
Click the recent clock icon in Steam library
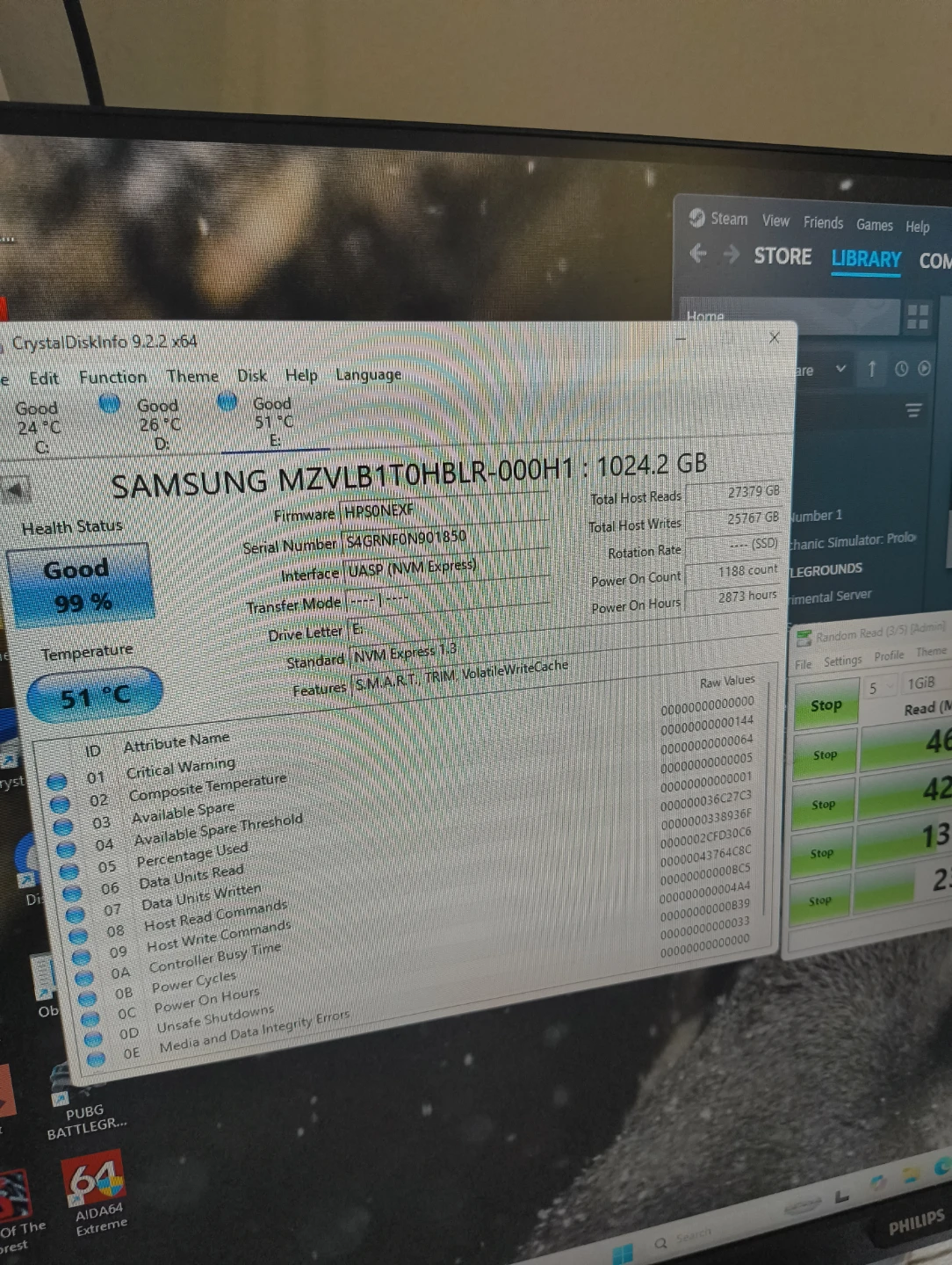point(901,369)
